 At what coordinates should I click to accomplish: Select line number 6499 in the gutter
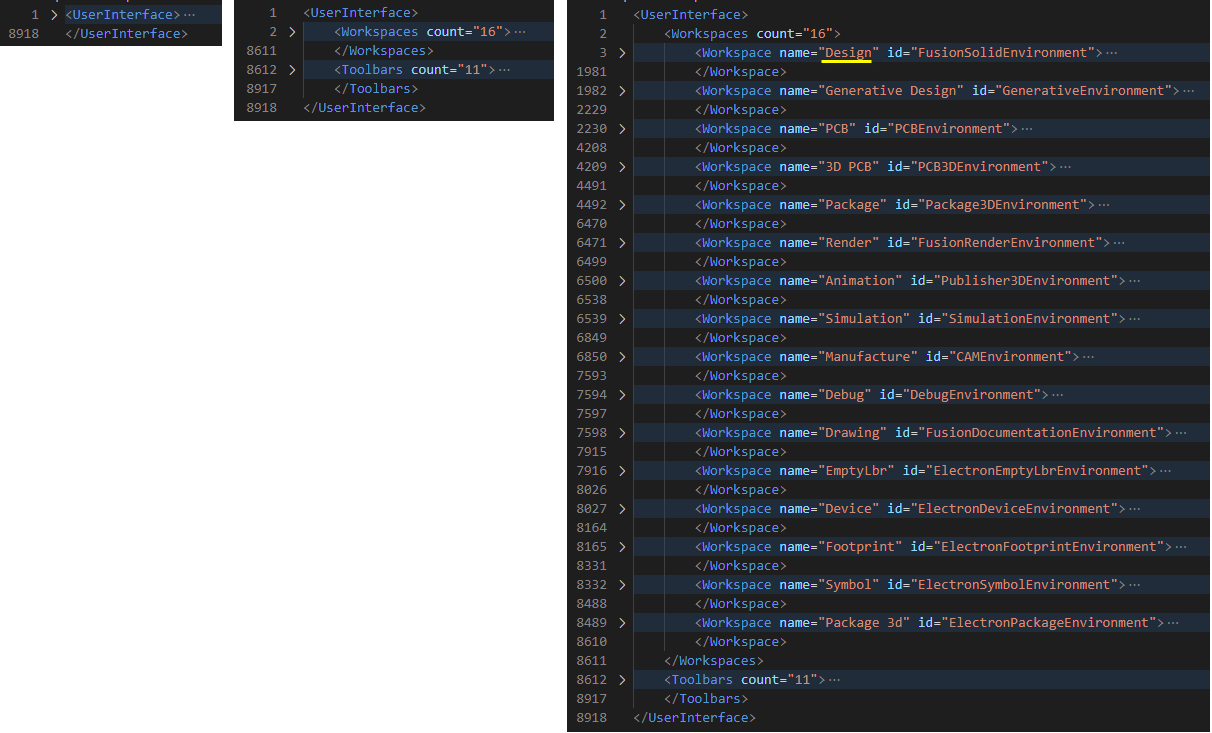(592, 262)
